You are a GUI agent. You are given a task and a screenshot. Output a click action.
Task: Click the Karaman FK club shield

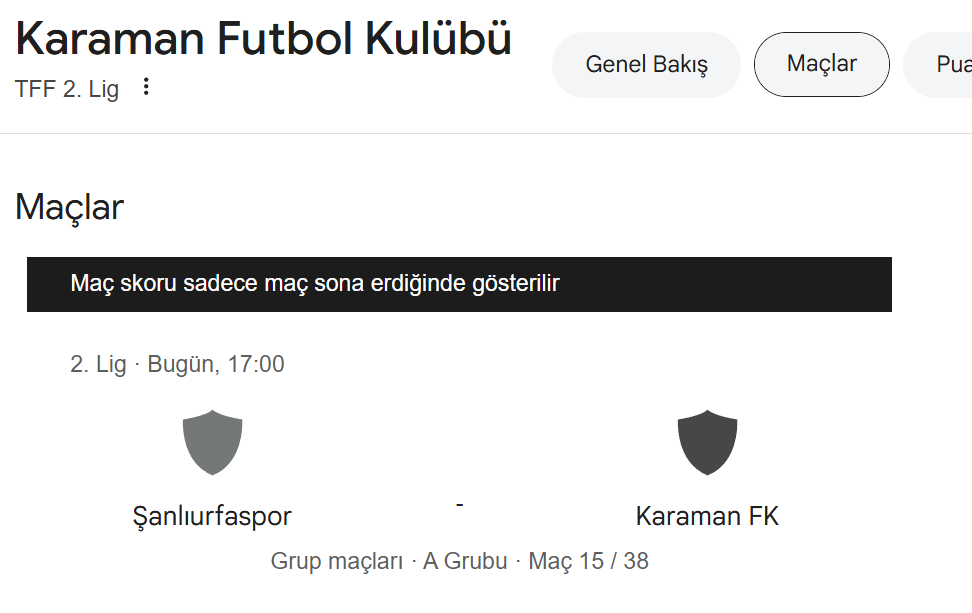pyautogui.click(x=708, y=441)
